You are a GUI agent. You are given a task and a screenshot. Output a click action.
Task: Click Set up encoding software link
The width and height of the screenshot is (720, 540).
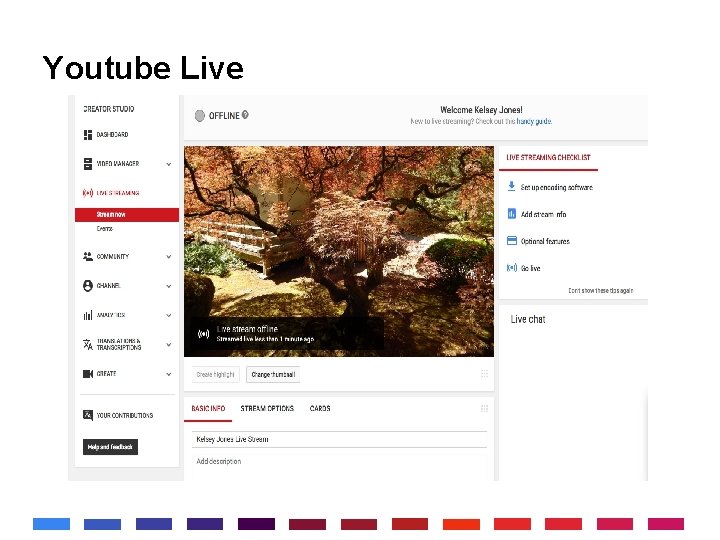pos(557,187)
